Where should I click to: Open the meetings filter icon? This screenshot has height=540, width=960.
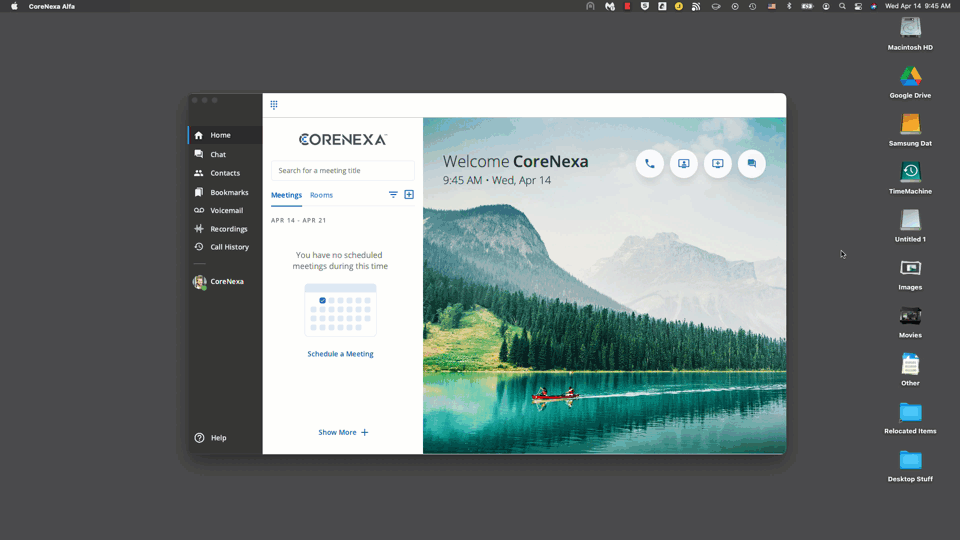[393, 195]
